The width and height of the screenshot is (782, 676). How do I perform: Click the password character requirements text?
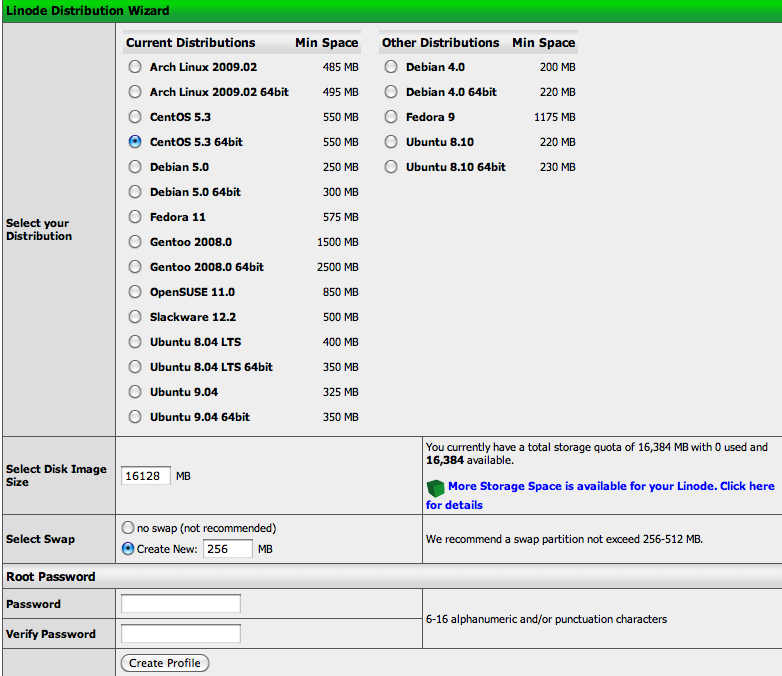point(546,619)
